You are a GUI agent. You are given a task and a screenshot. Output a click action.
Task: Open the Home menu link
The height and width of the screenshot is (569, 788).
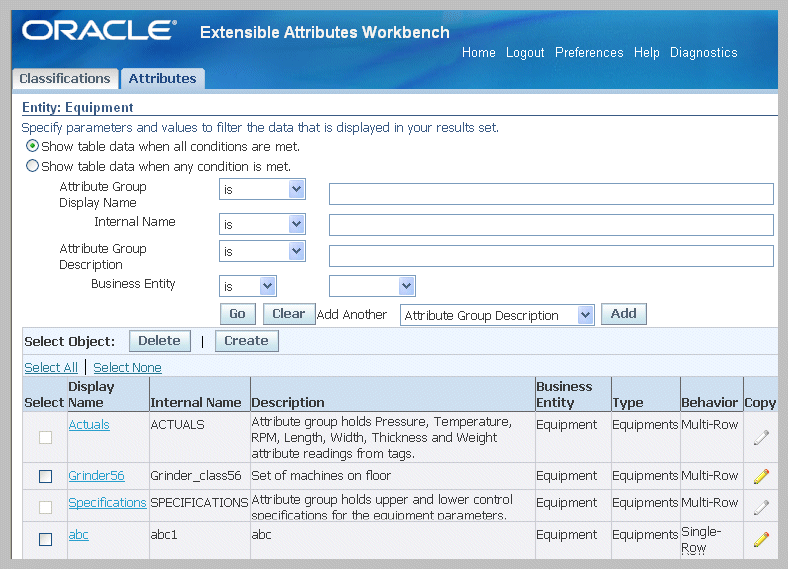click(478, 52)
